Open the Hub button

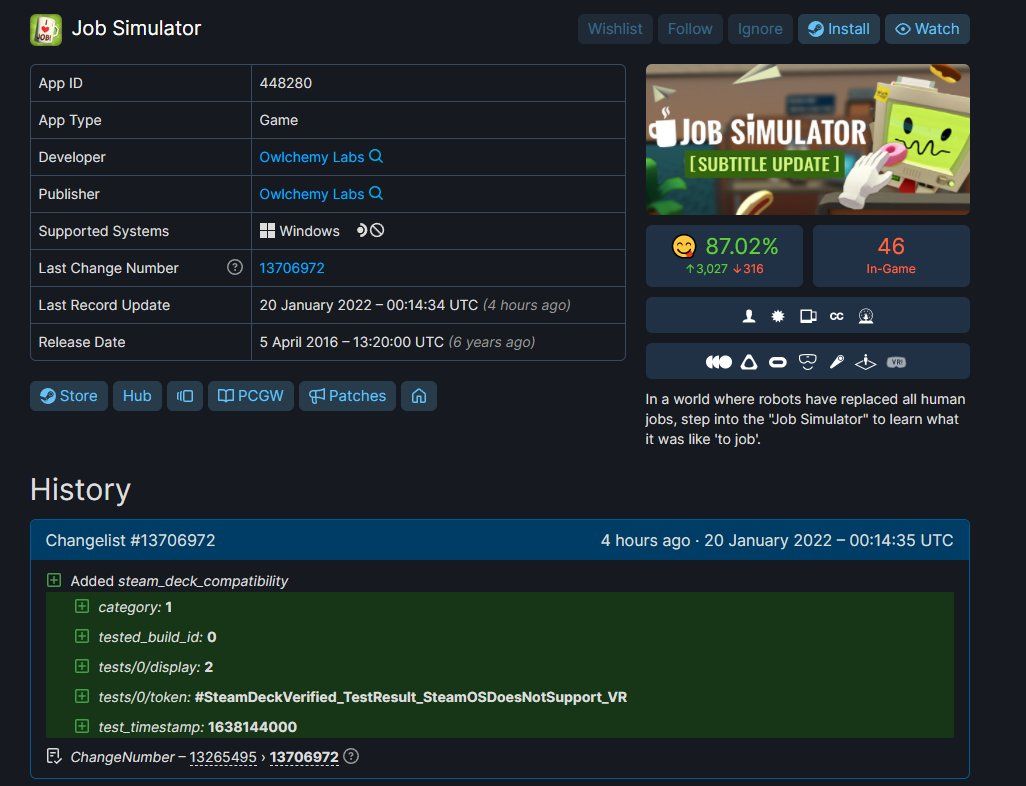137,396
